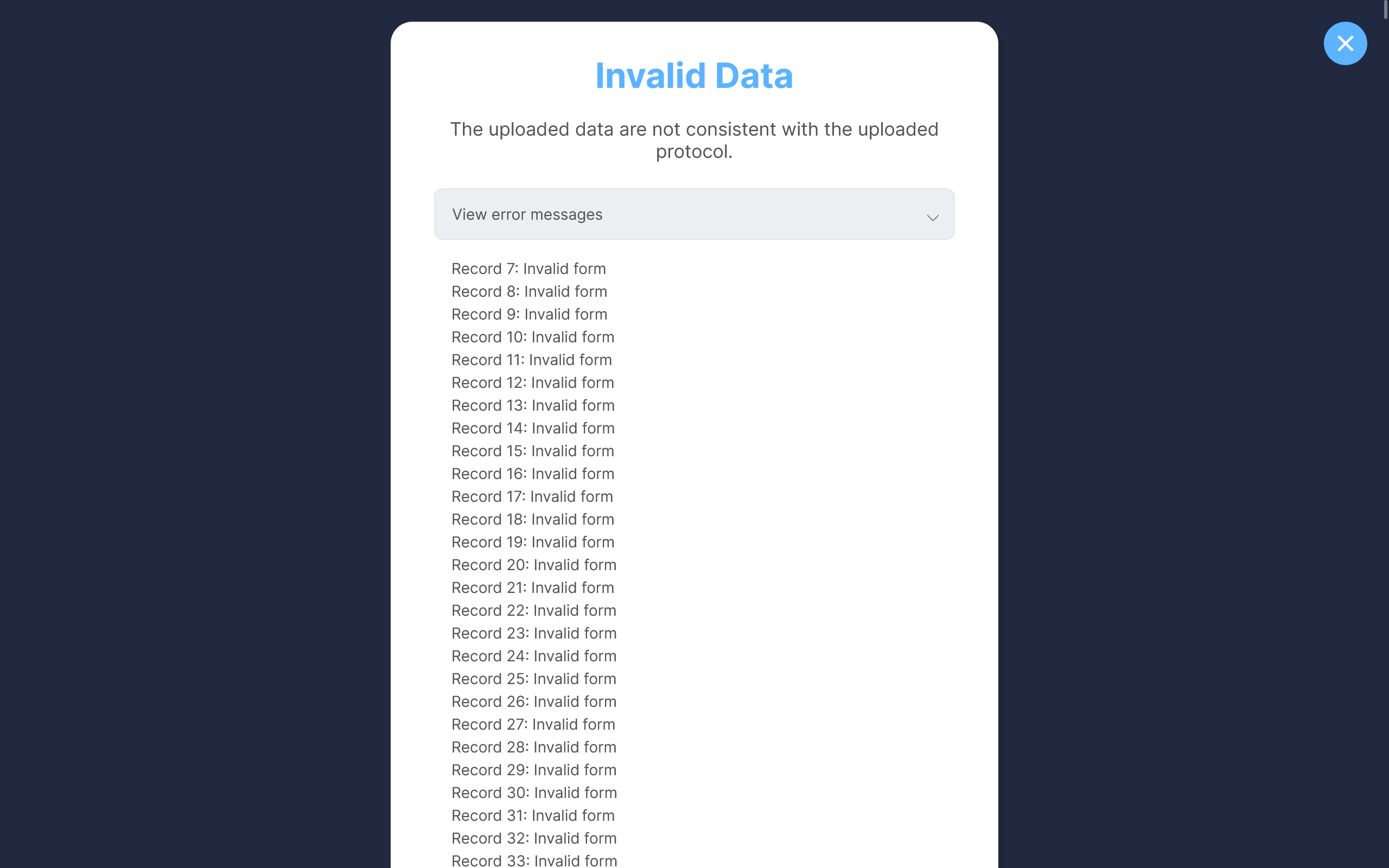This screenshot has width=1389, height=868.
Task: Select the Record 9 error message
Action: click(x=528, y=314)
